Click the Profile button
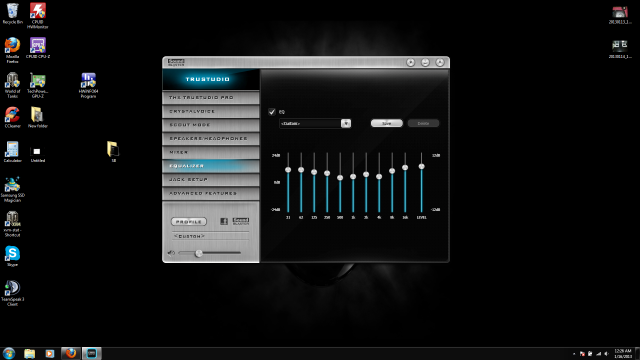This screenshot has width=640, height=360. click(x=189, y=222)
